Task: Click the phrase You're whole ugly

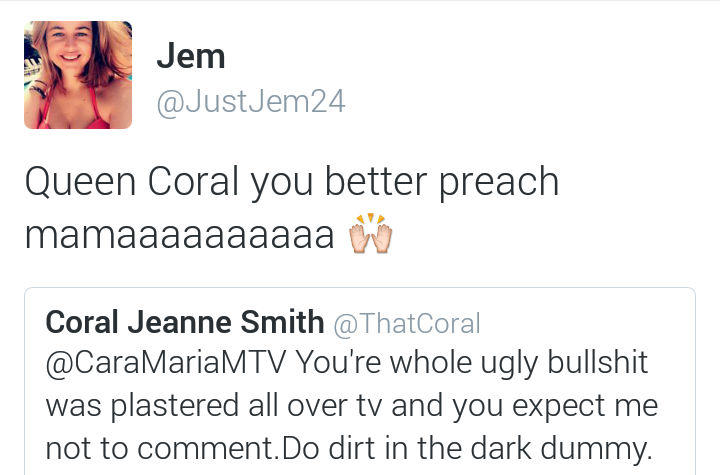Action: 416,364
